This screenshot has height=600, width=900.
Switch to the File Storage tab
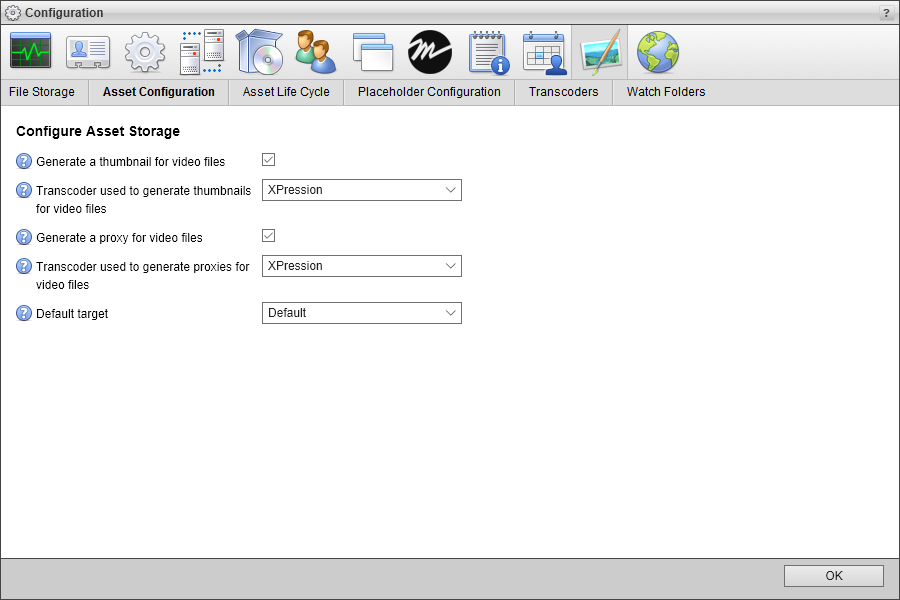coord(42,91)
